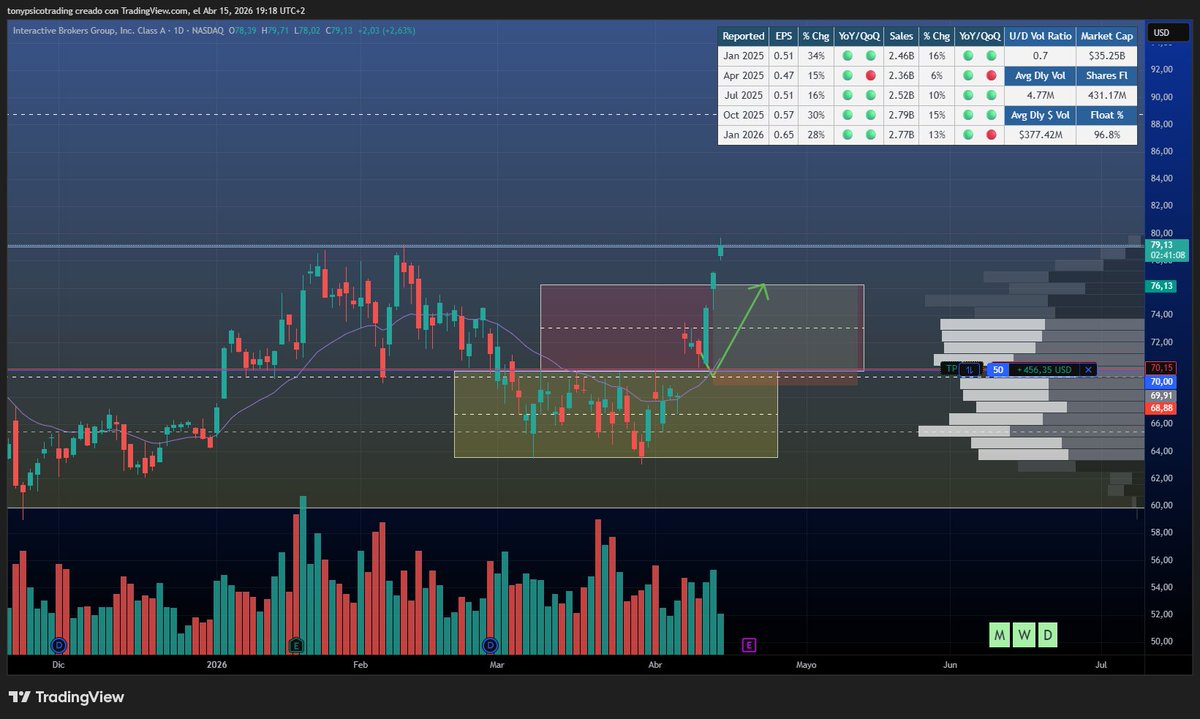Click the Apr 2025 row label
The height and width of the screenshot is (719, 1200).
pos(743,75)
